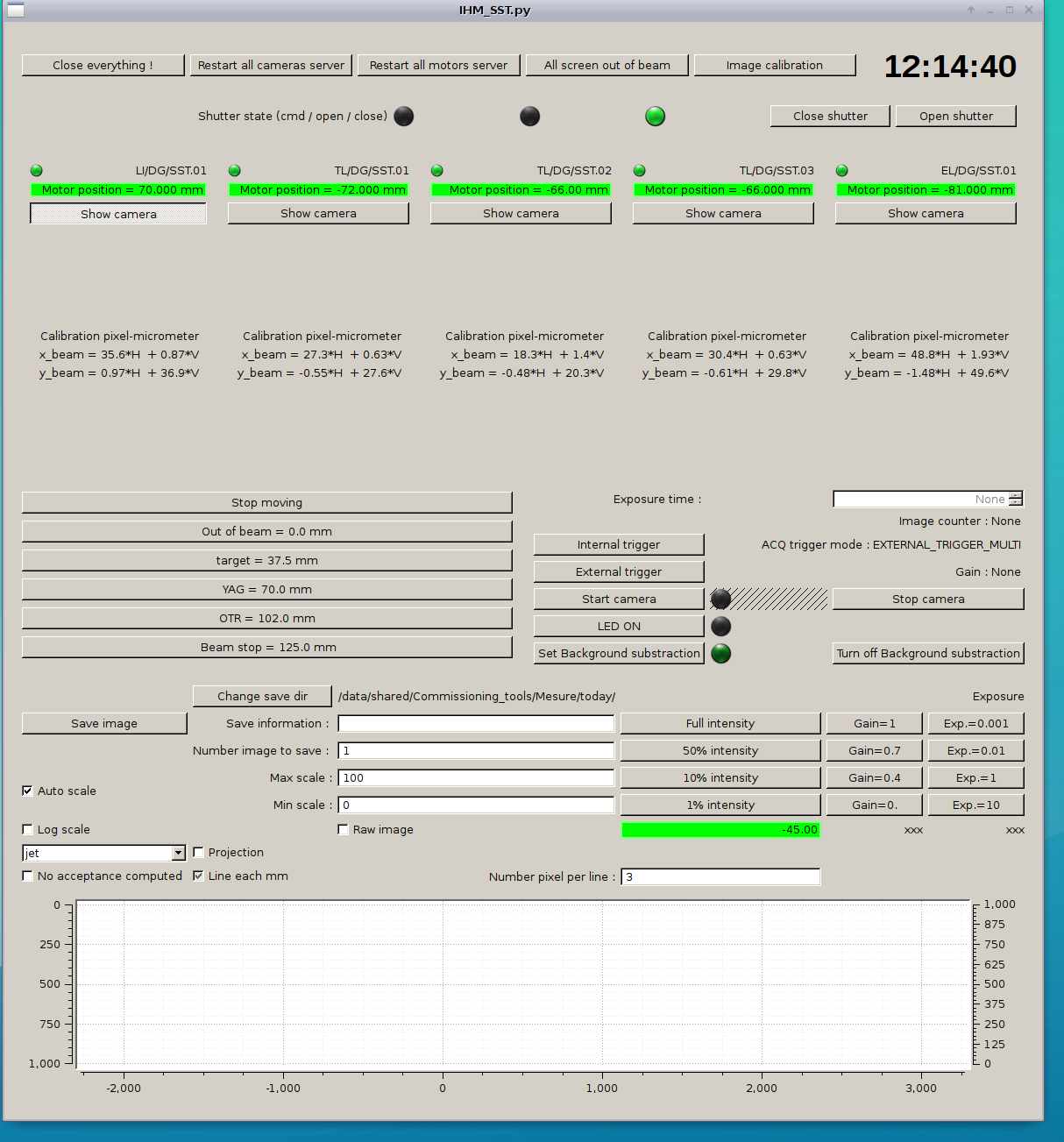Move screen to YAG = 70.0 mm
The height and width of the screenshot is (1142, 1064).
pyautogui.click(x=266, y=589)
